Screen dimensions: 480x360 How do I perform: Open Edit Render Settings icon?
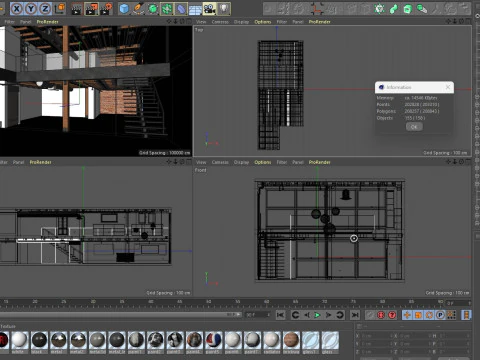(x=106, y=9)
